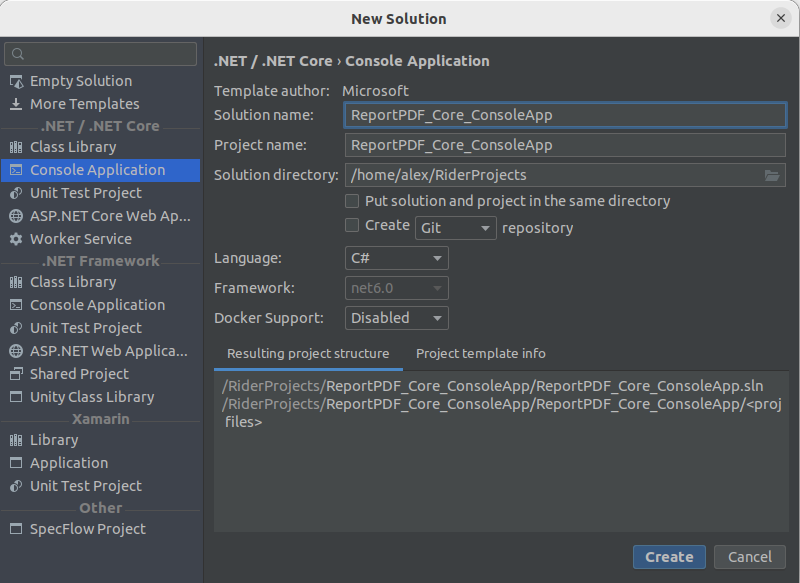Viewport: 800px width, 583px height.
Task: Toggle the Create repository checkbox
Action: point(352,226)
